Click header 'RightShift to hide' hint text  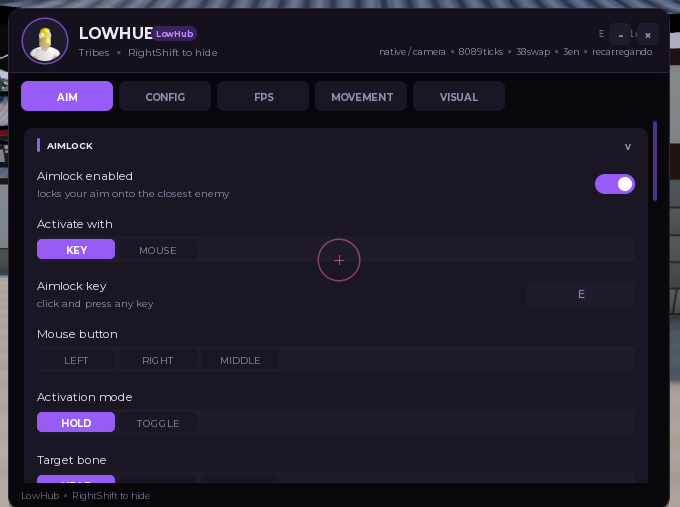[x=173, y=52]
